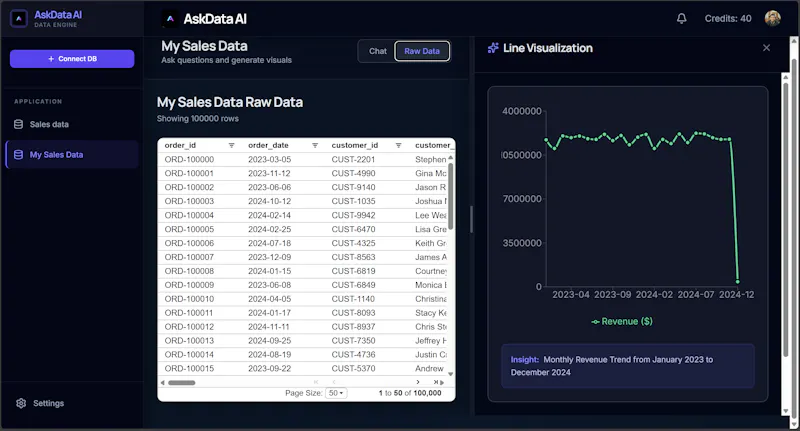Click the My Sales Data database icon
The image size is (800, 431).
(x=18, y=155)
